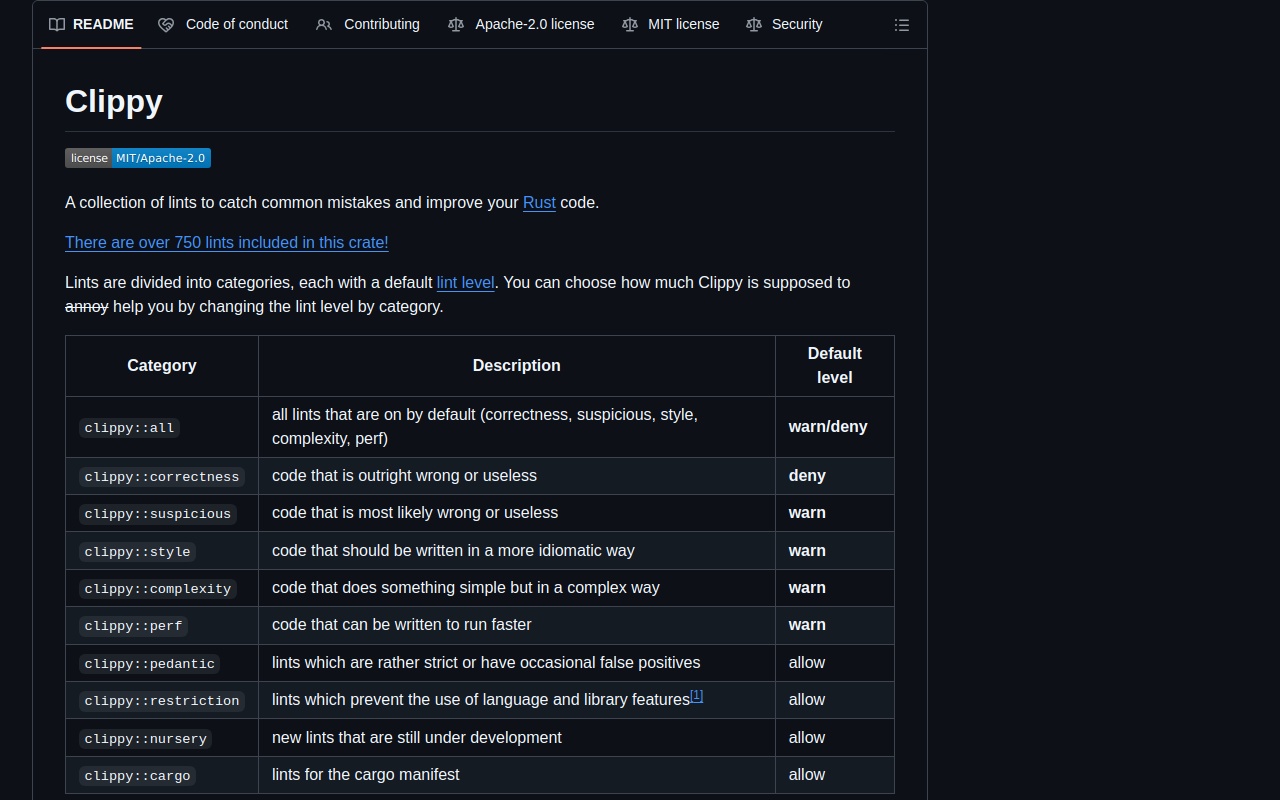Screen dimensions: 1280x800
Task: Open the outline table of contents icon
Action: (x=901, y=25)
